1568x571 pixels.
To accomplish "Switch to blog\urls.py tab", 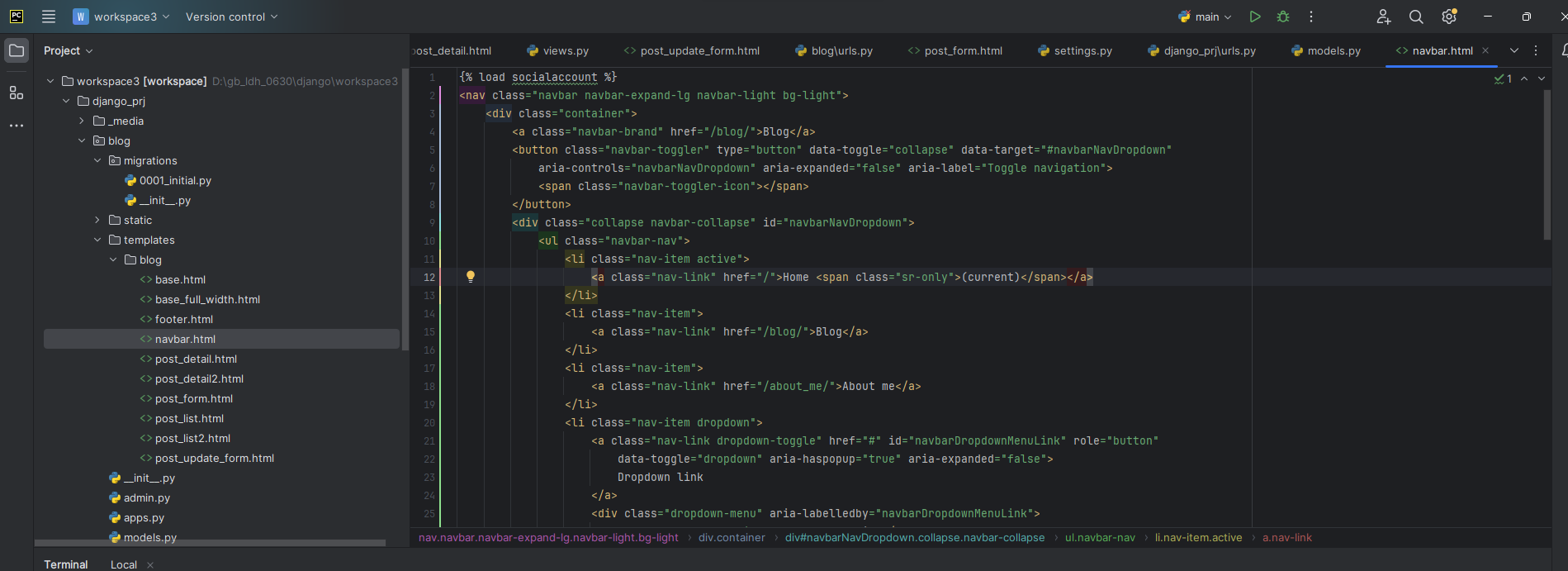I will point(834,50).
